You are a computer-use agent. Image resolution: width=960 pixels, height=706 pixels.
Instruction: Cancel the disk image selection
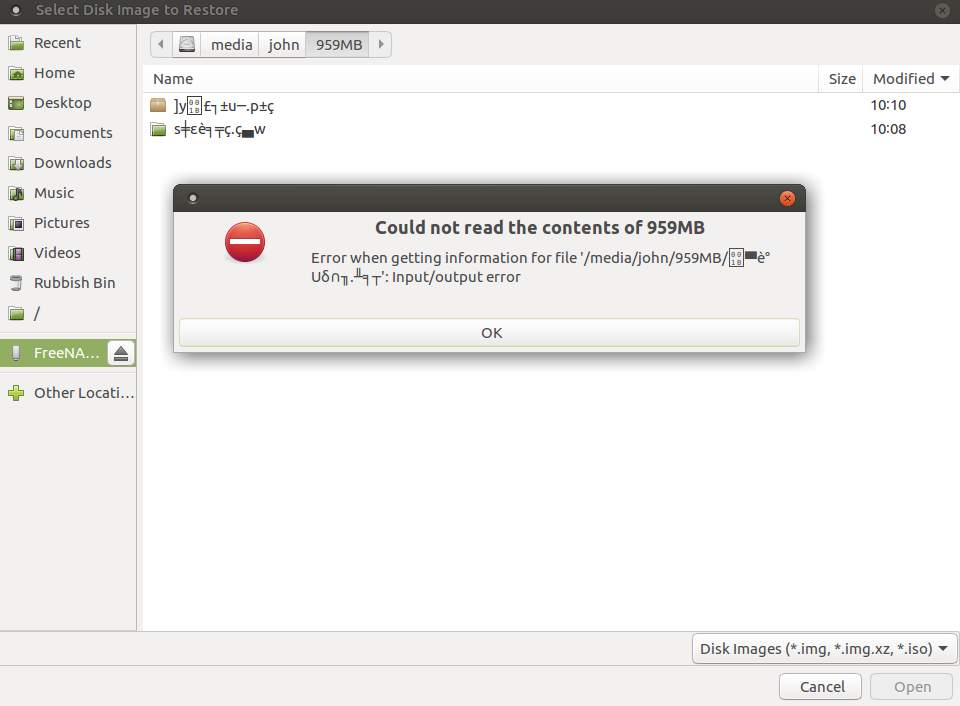[820, 686]
